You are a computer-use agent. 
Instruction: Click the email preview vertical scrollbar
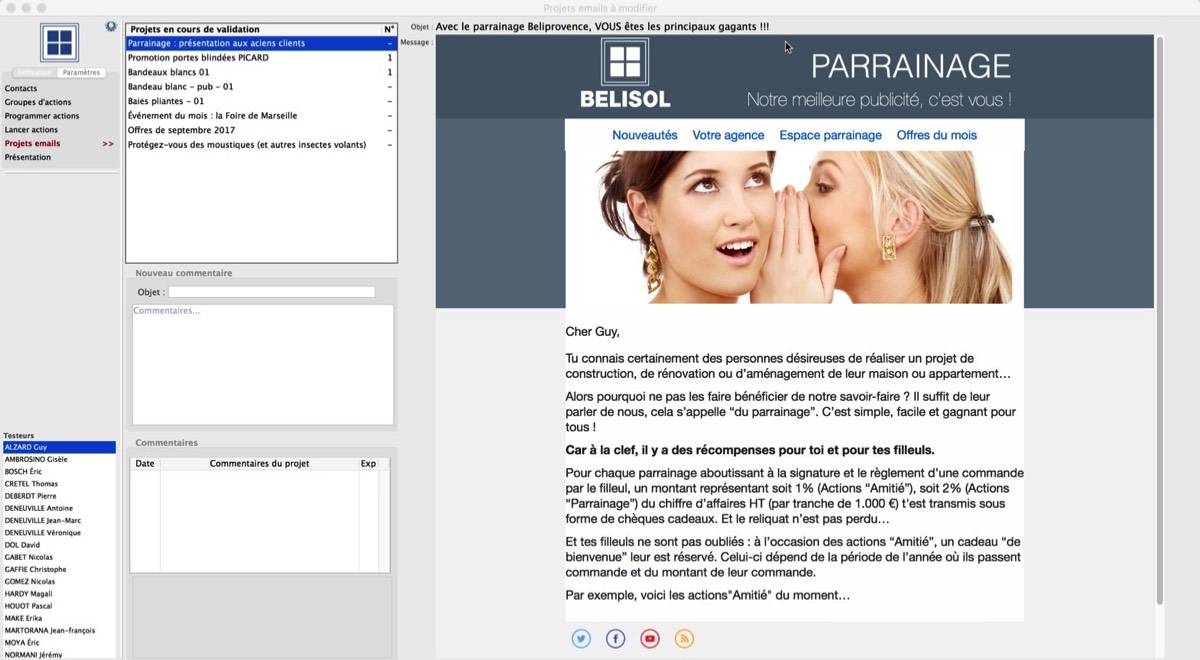click(x=1159, y=320)
